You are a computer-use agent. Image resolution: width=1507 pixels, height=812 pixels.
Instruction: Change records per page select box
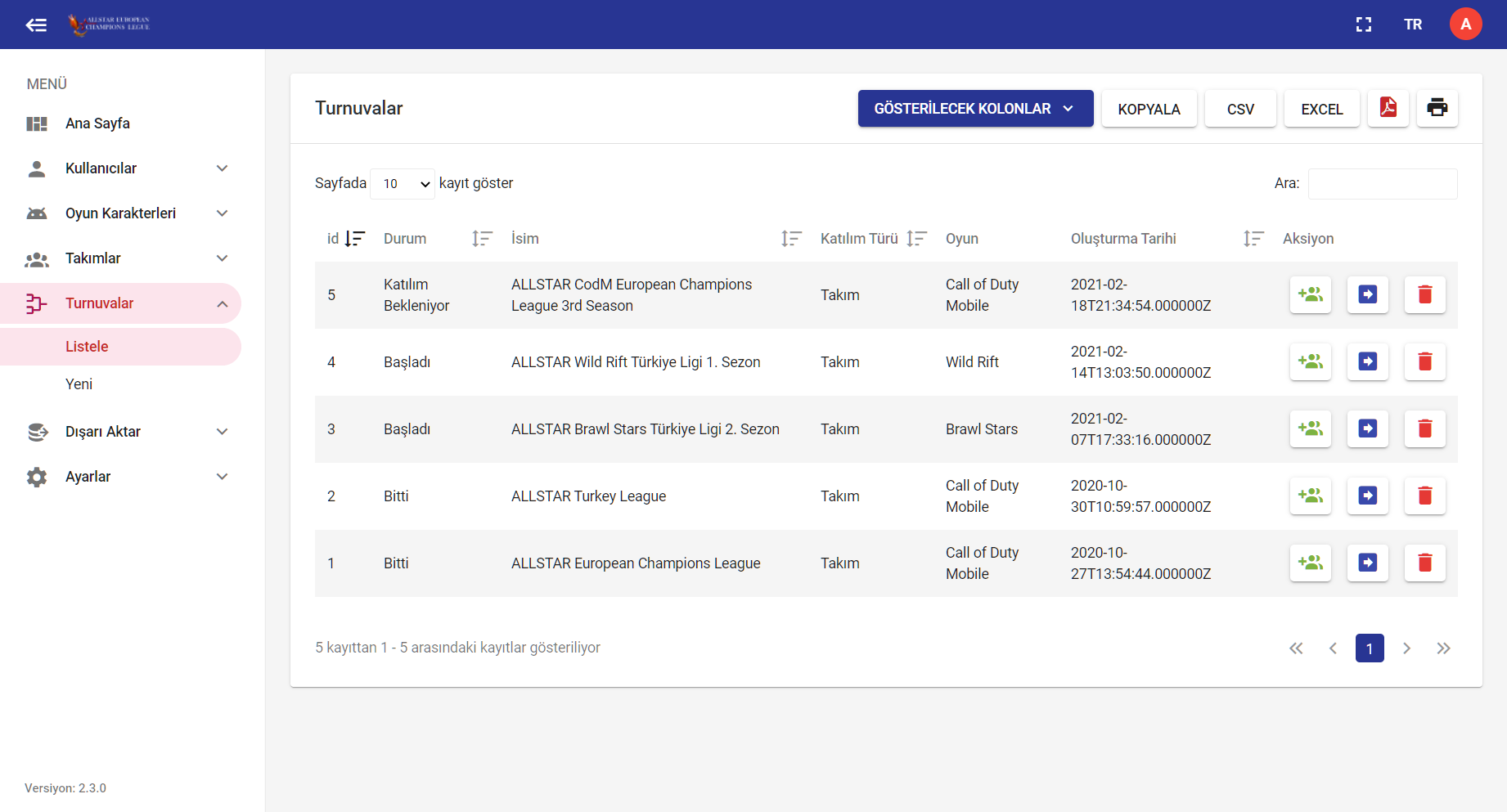point(403,183)
